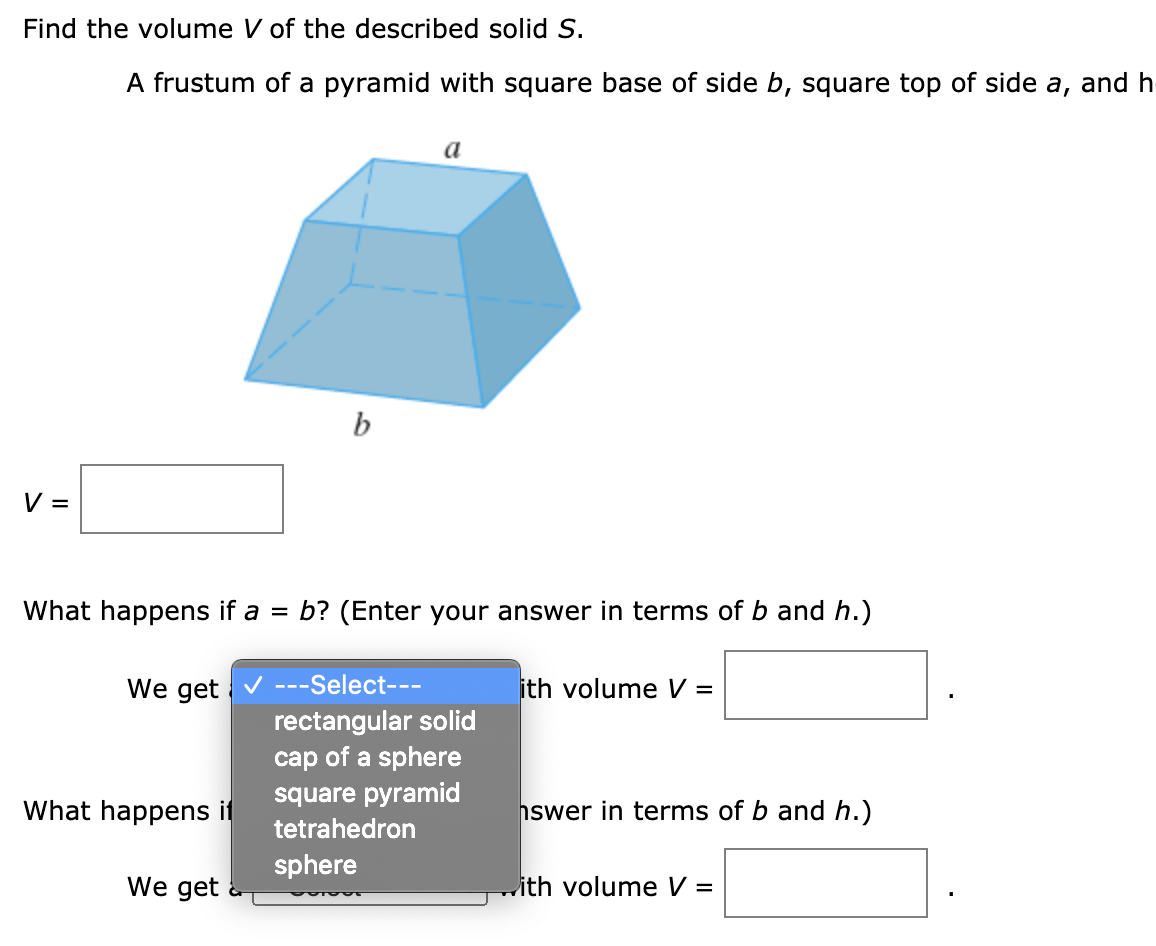Choose "cap of a sphere" option

tap(367, 757)
